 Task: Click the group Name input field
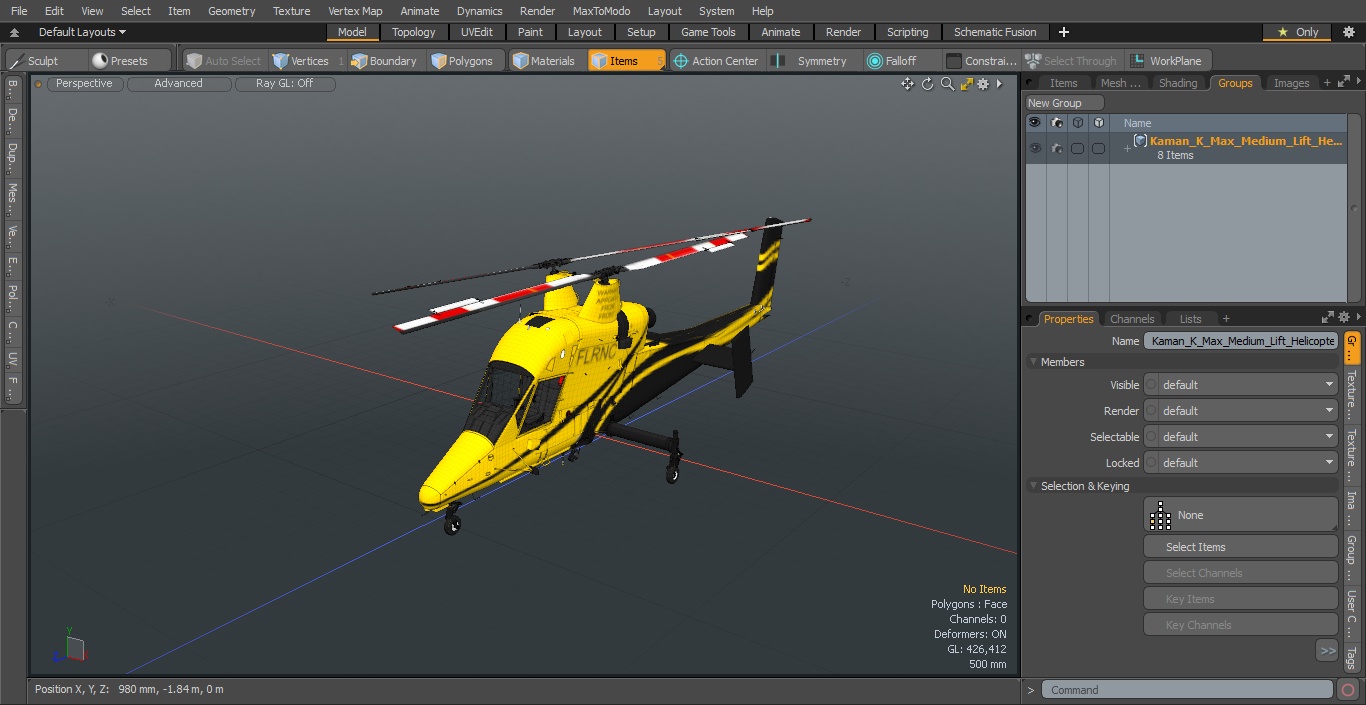pos(1240,341)
